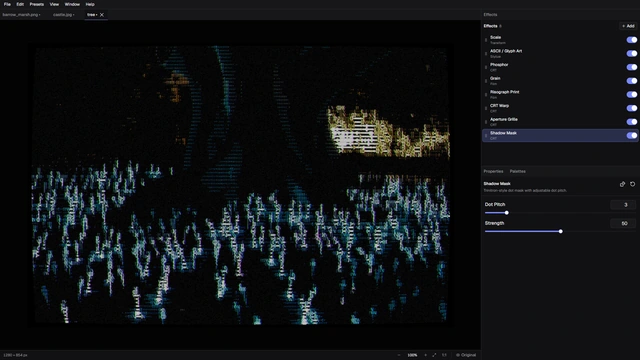Click the Dot Pitch slider handle
The height and width of the screenshot is (360, 640).
pos(507,213)
